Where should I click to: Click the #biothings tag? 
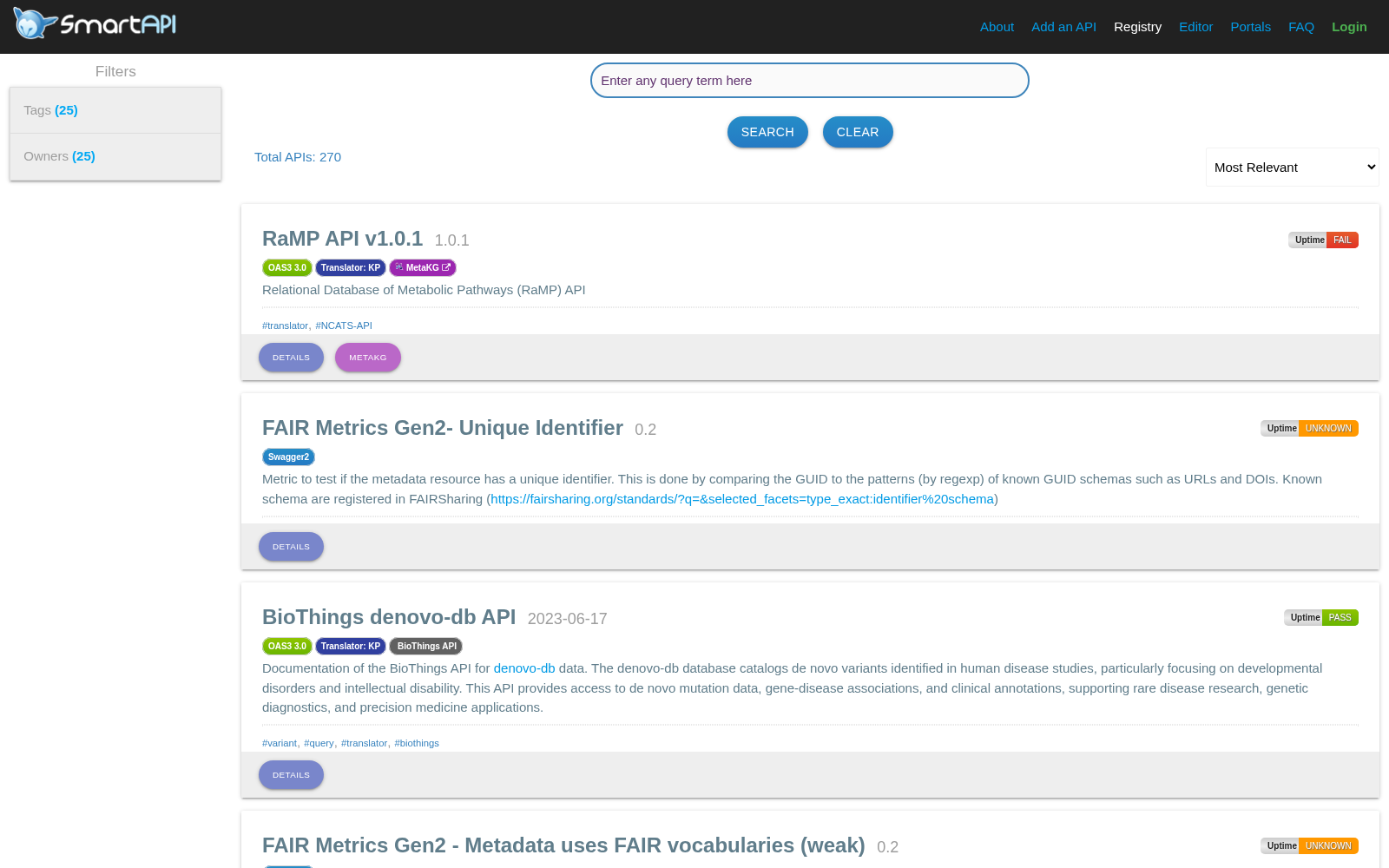click(x=417, y=743)
